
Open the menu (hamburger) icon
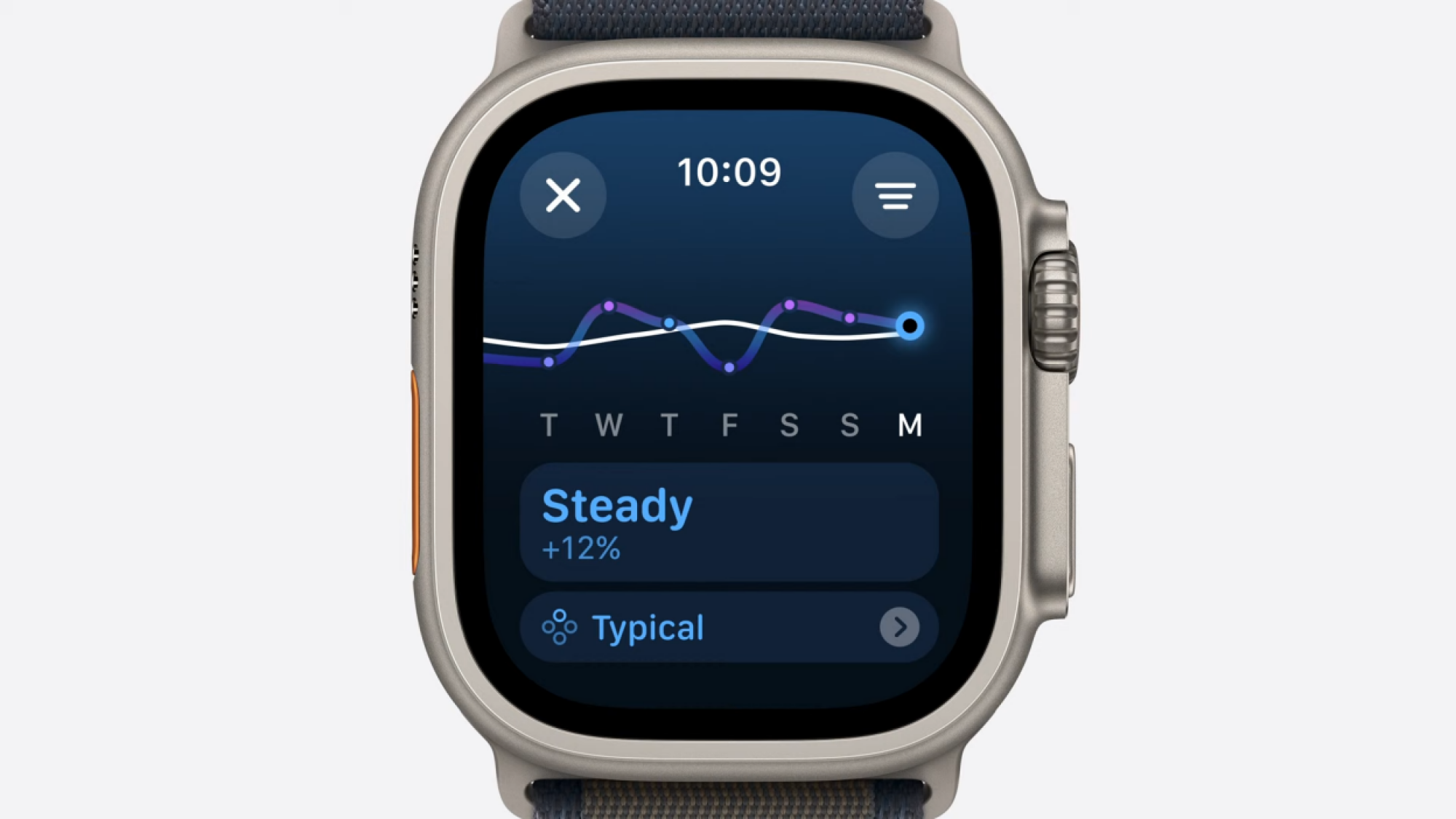[893, 195]
